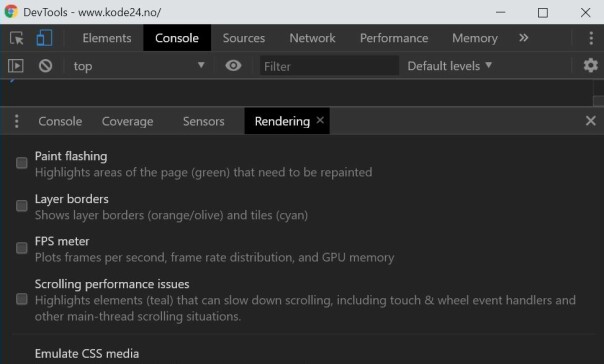Minimize the DevTools window
Screen dimensions: 604x364
click(x=500, y=12)
